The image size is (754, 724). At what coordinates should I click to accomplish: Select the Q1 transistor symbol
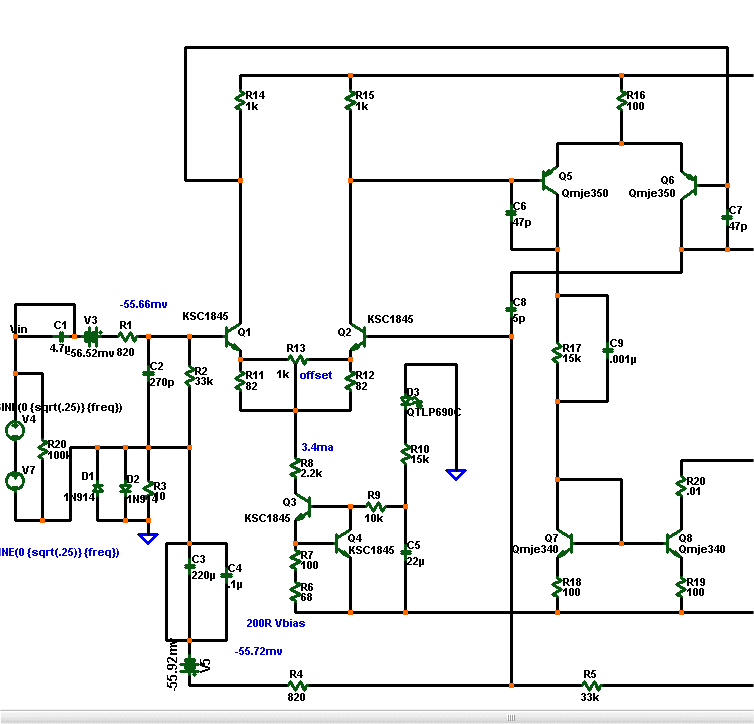pyautogui.click(x=233, y=337)
